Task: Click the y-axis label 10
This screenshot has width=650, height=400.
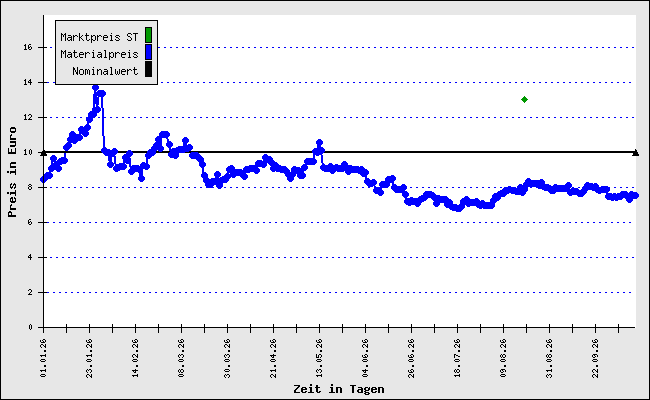Action: coord(28,153)
